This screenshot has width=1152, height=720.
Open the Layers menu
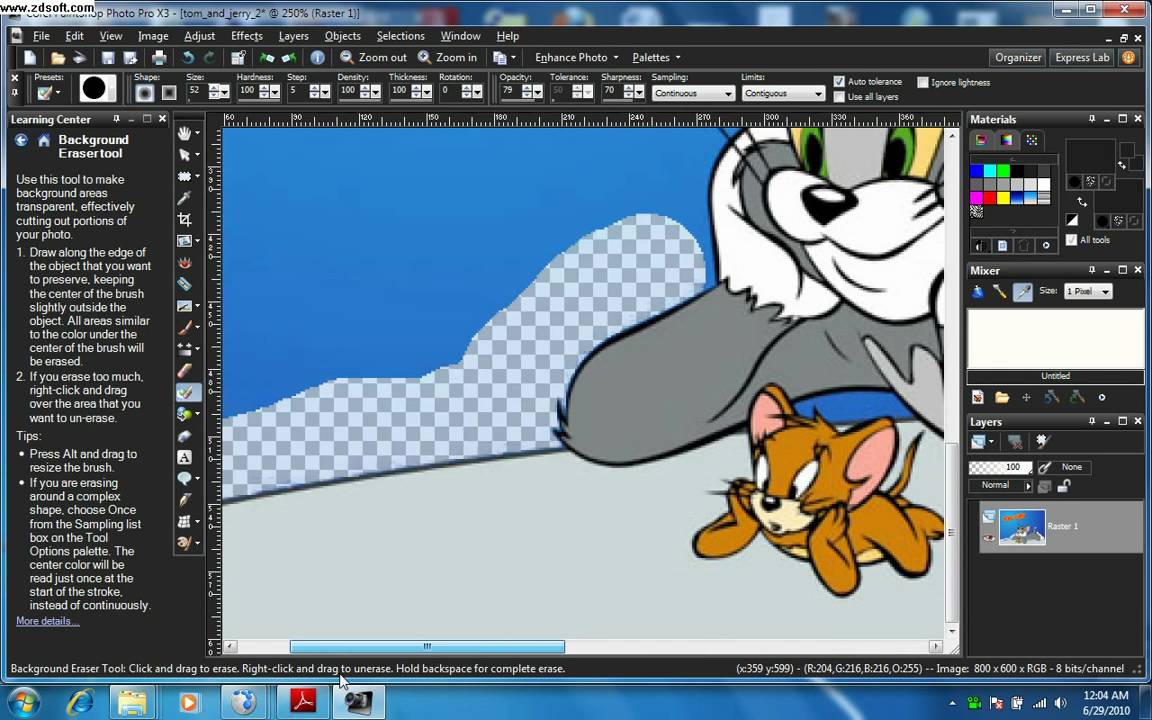[x=293, y=36]
